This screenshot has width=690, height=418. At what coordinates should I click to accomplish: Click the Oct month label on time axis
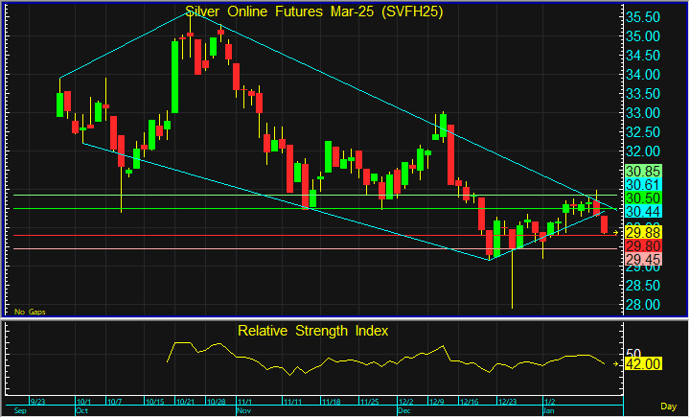tap(82, 410)
